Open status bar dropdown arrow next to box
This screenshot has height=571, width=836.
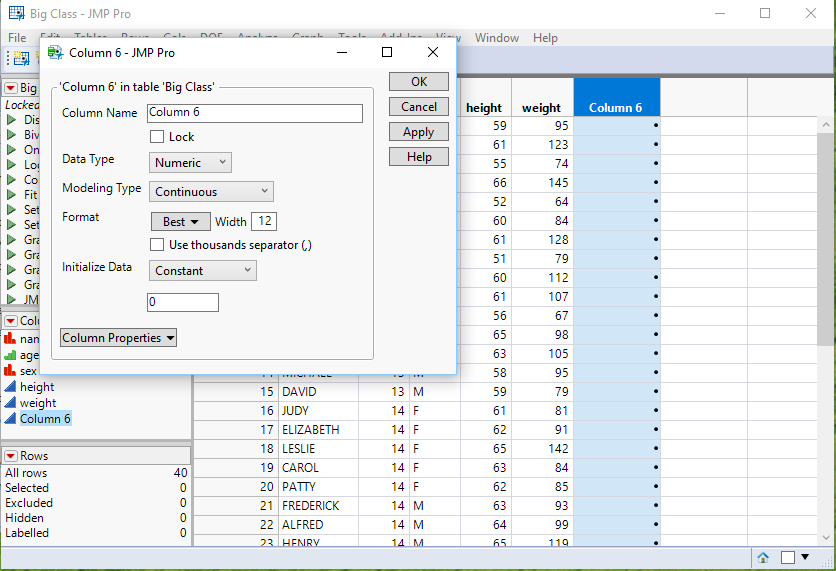[x=806, y=557]
